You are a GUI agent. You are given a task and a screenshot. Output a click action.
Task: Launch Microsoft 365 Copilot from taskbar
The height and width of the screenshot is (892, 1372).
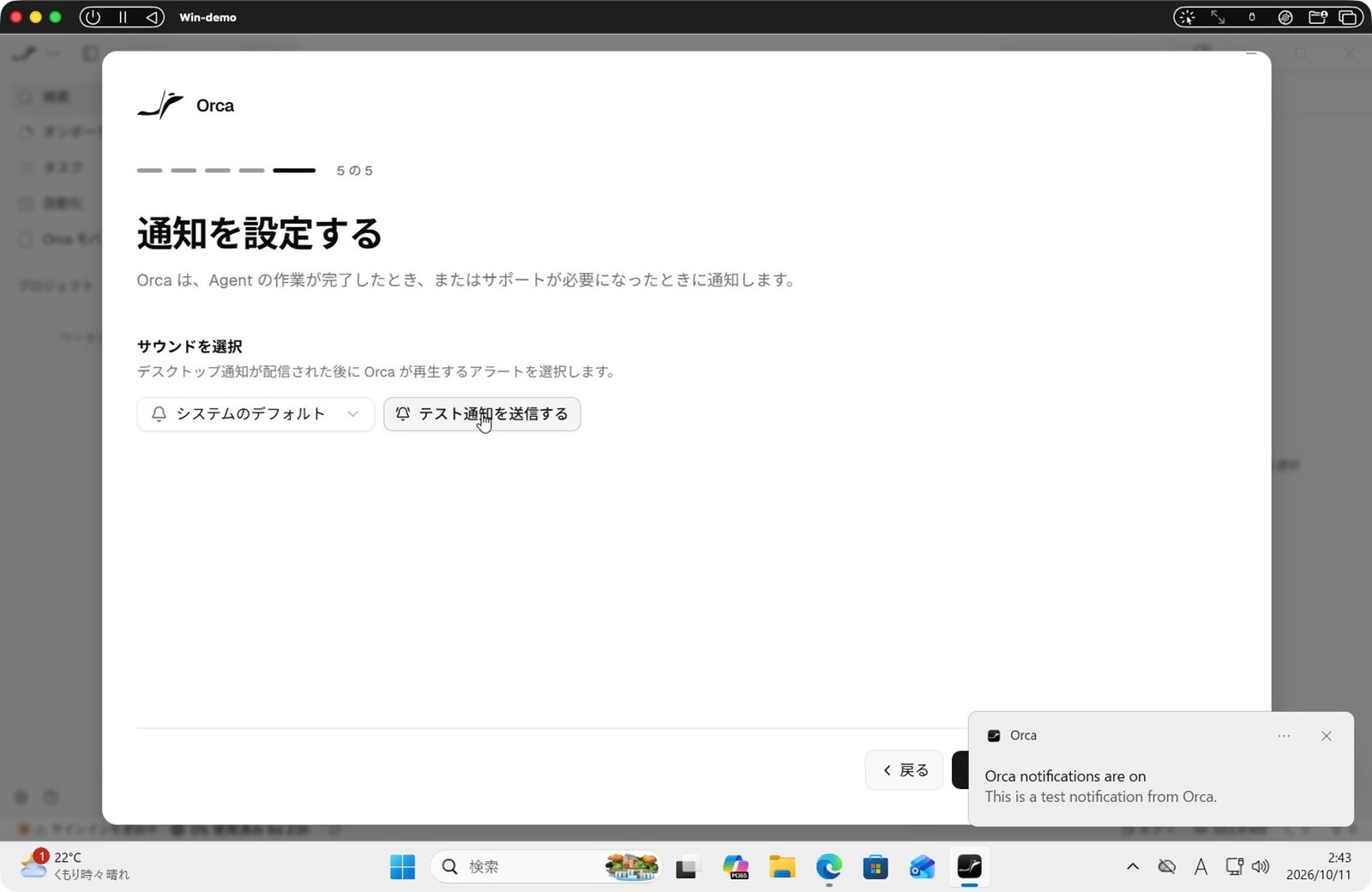735,867
